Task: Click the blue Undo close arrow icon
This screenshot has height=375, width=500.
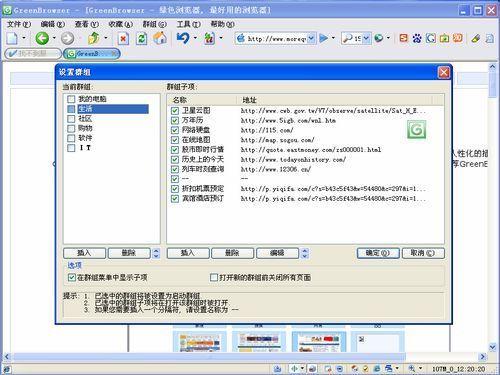Action: pos(183,38)
